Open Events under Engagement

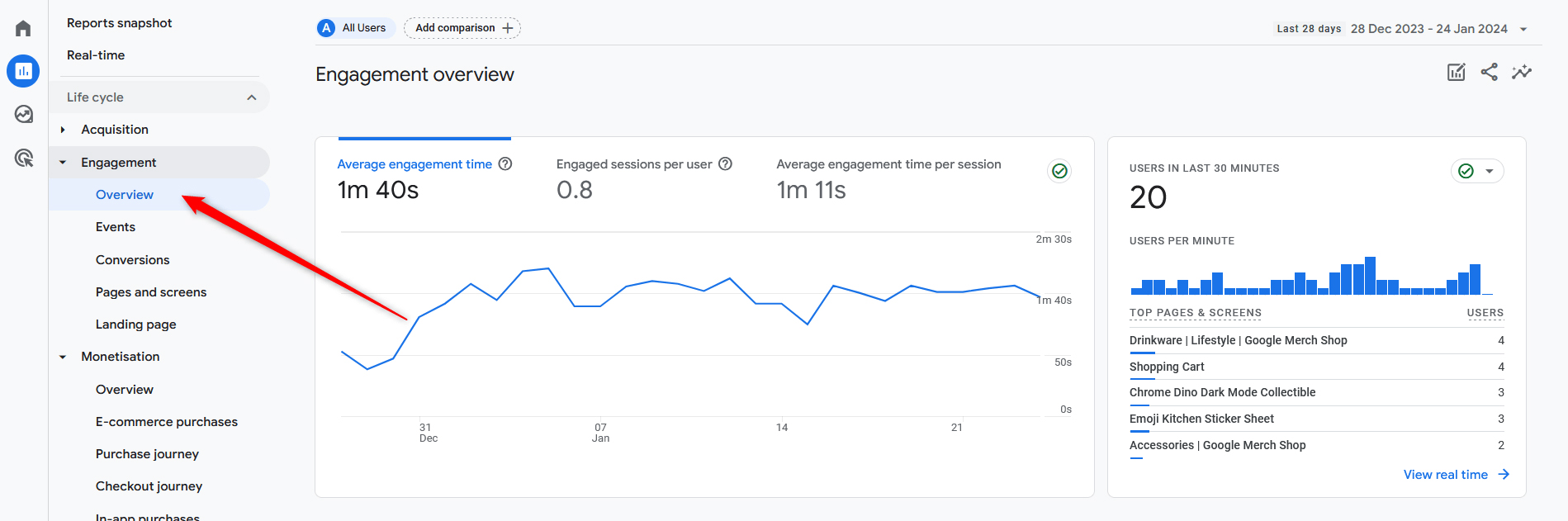click(x=116, y=227)
